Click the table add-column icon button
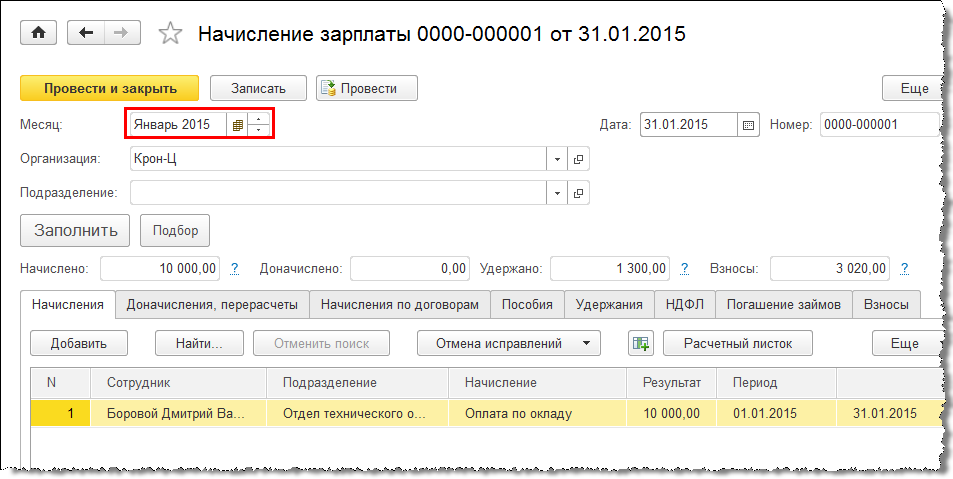 point(641,343)
